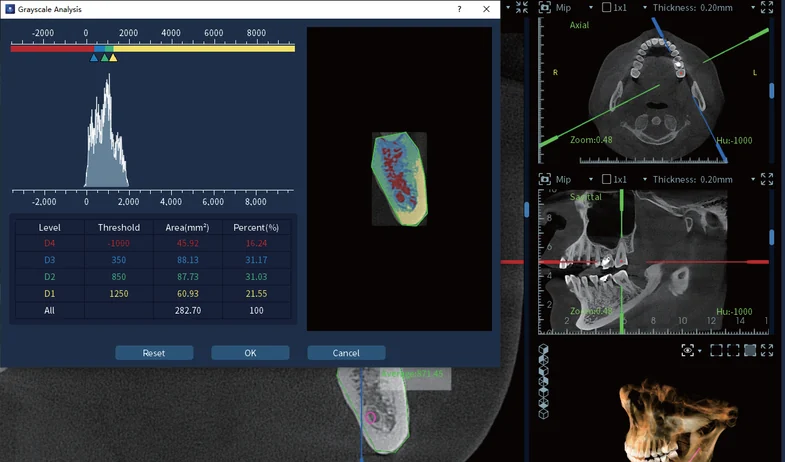
Task: Click the D4 level cell
Action: [50, 243]
